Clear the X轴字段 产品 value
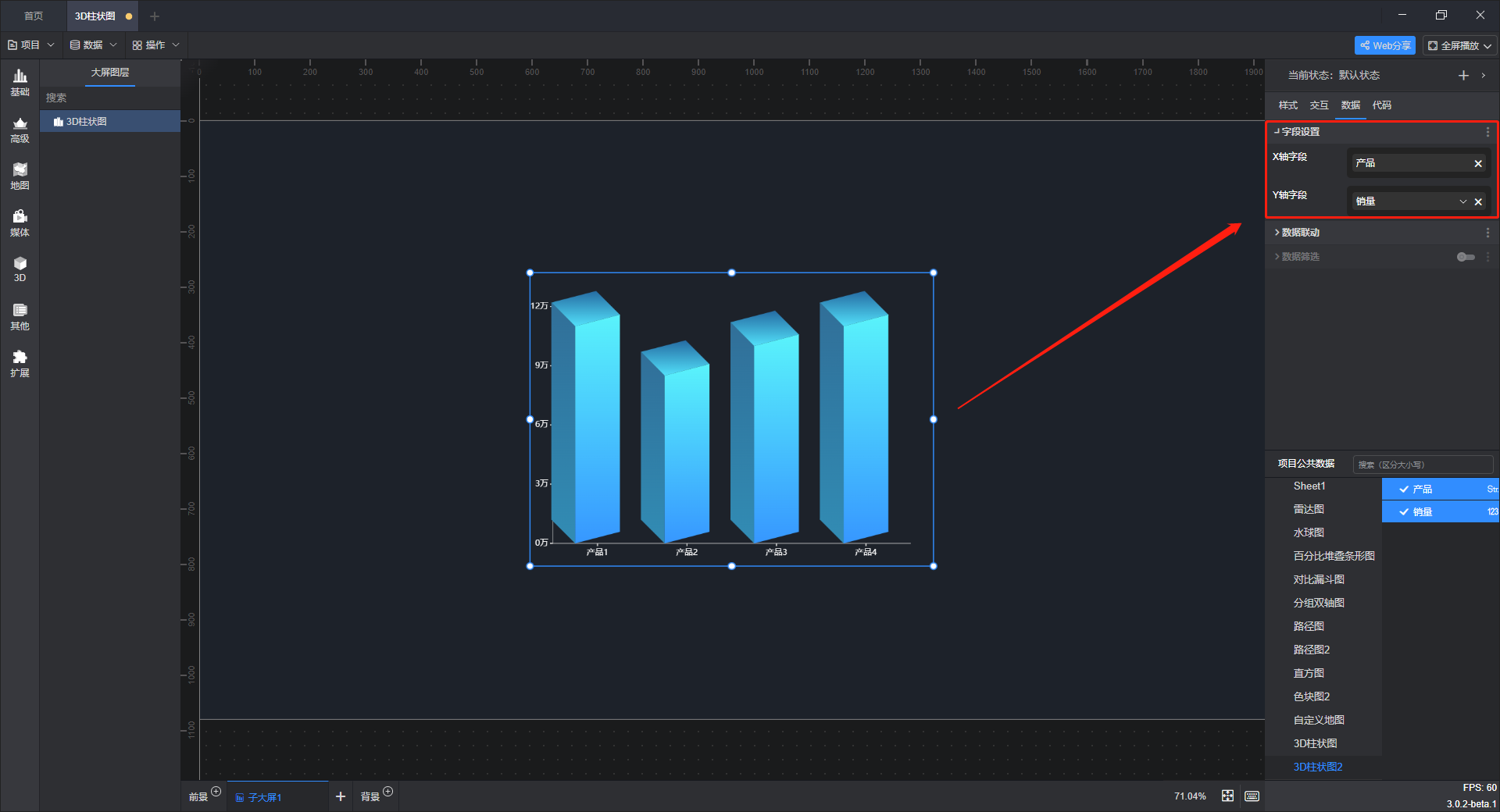The image size is (1500, 812). tap(1478, 163)
